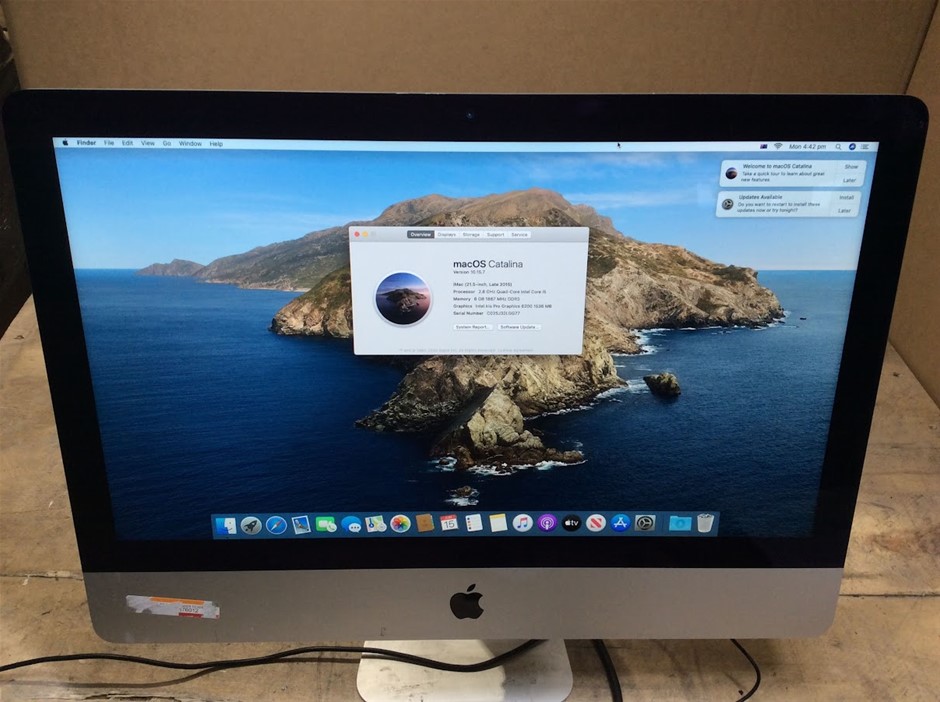Open the Trash in the Dock
Screen dimensions: 940x702
click(x=706, y=523)
